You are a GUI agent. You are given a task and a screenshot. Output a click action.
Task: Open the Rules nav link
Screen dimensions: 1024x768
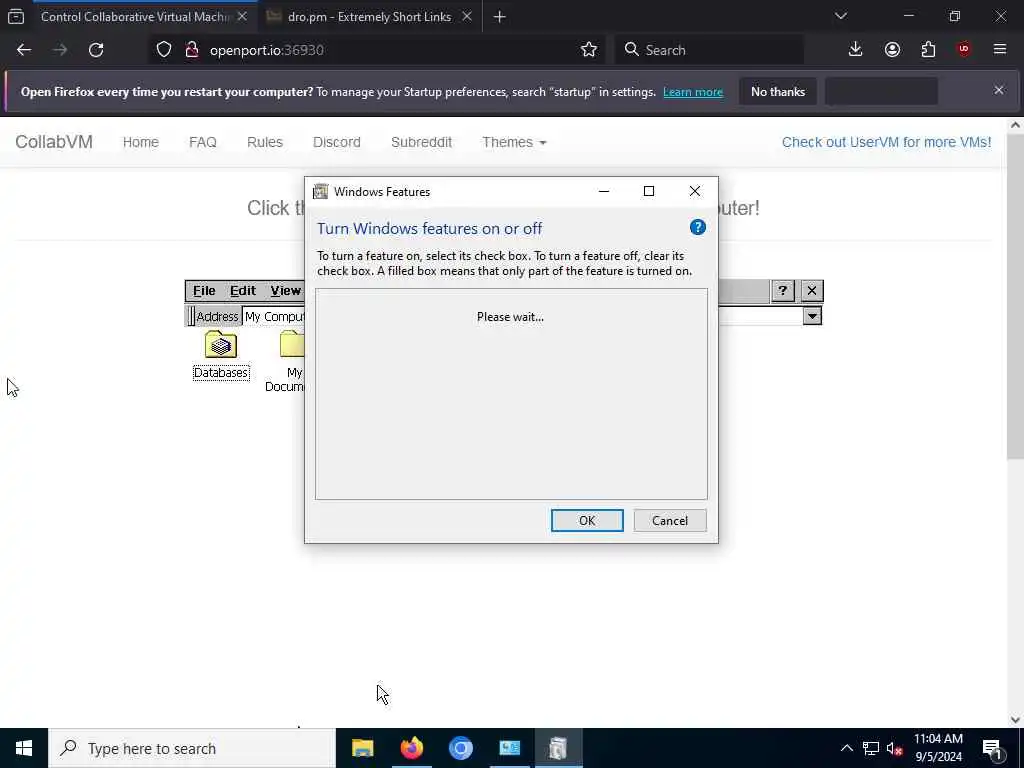tap(264, 142)
